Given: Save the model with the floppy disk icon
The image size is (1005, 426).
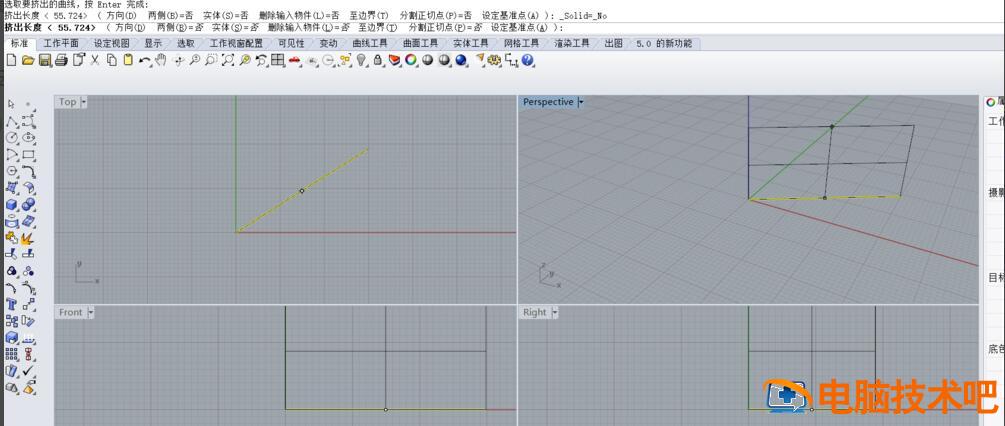Looking at the screenshot, I should click(45, 60).
